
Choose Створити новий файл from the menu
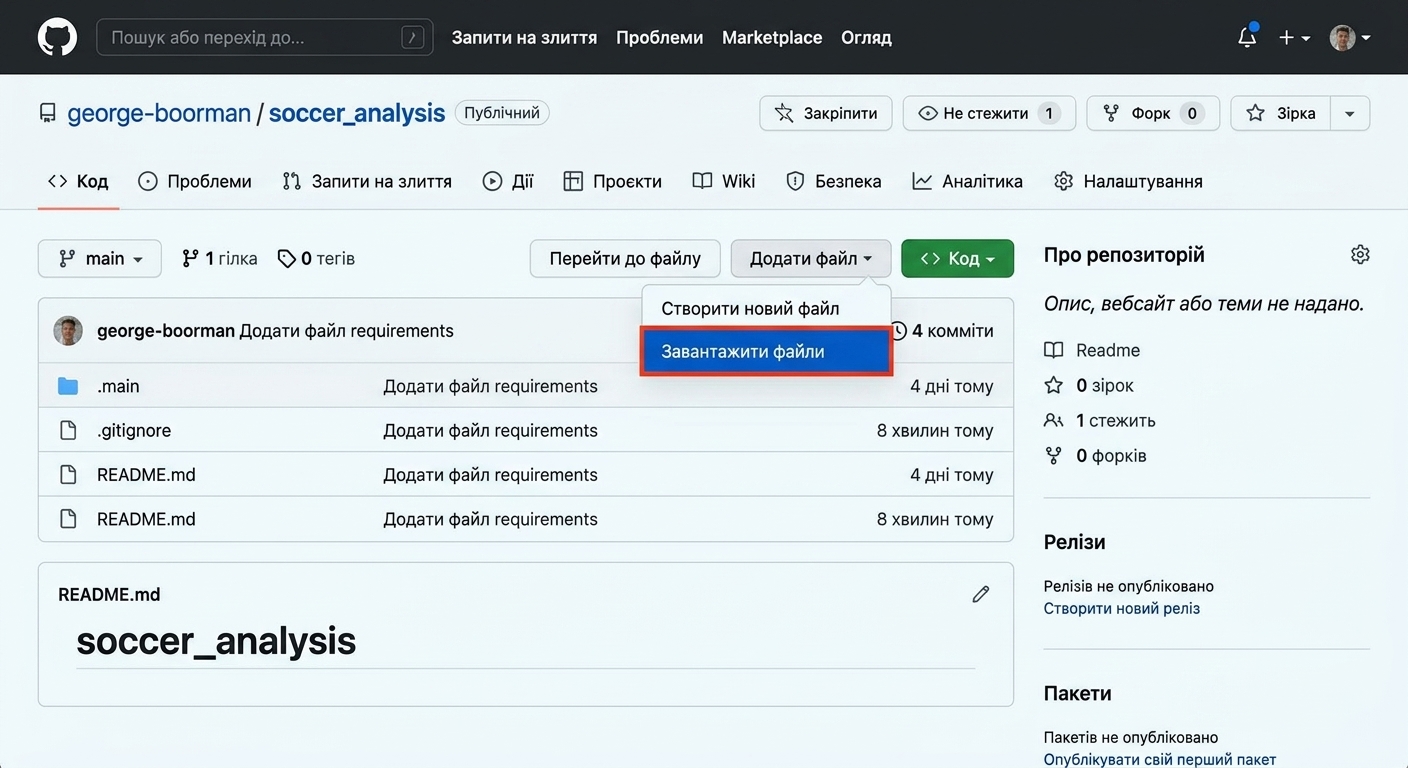pyautogui.click(x=750, y=308)
